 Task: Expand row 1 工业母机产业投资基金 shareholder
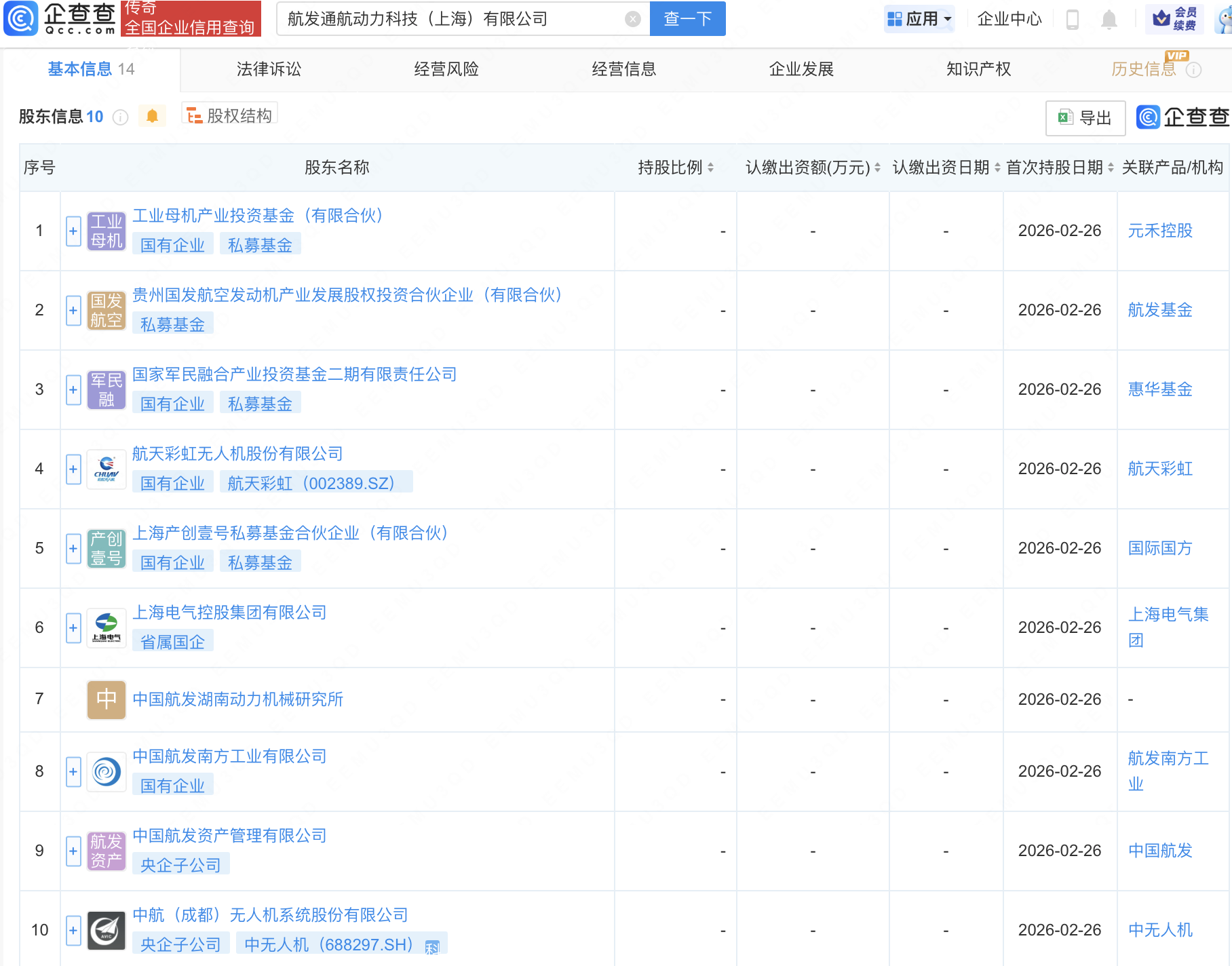[73, 231]
